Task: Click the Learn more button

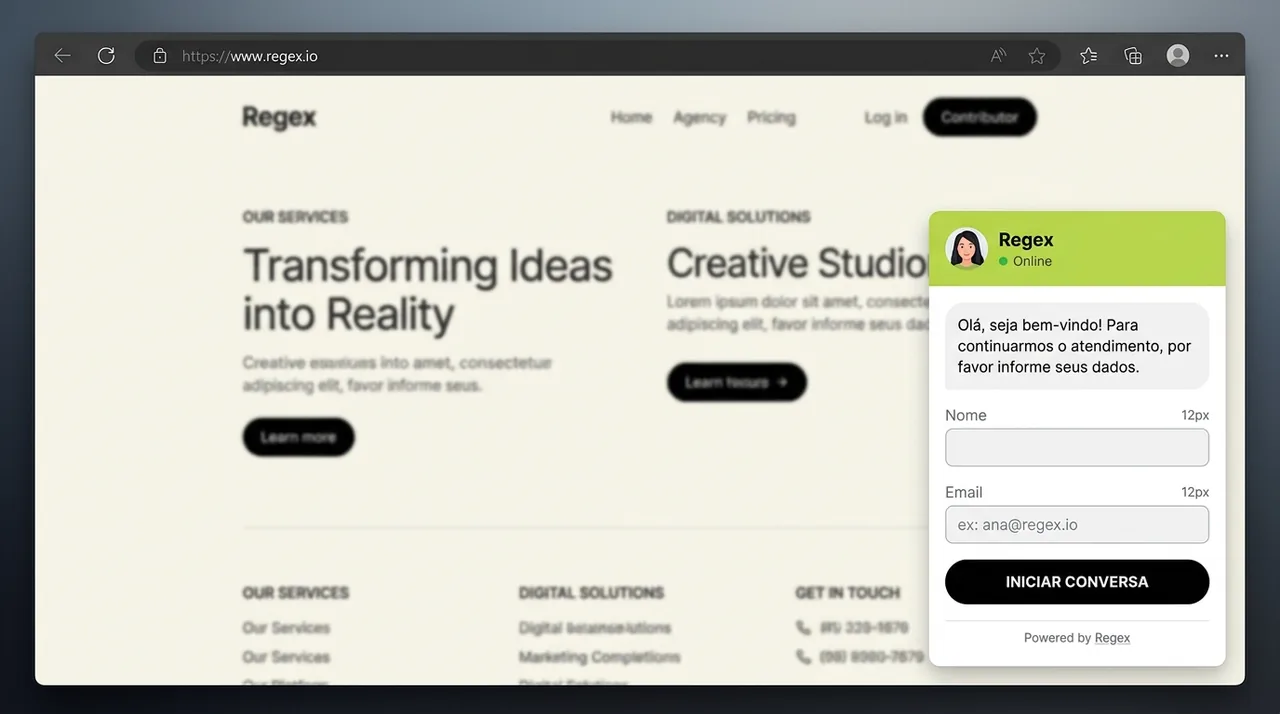Action: [298, 437]
